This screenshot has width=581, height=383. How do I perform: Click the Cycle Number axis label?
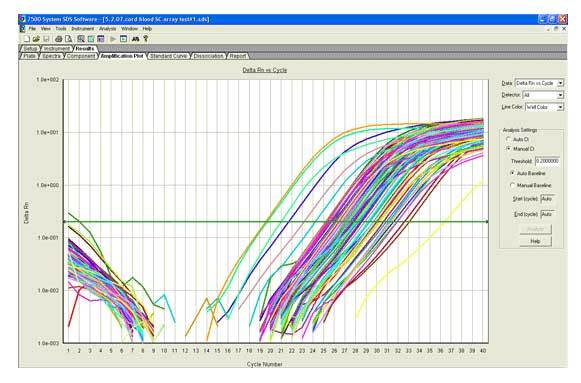[265, 364]
